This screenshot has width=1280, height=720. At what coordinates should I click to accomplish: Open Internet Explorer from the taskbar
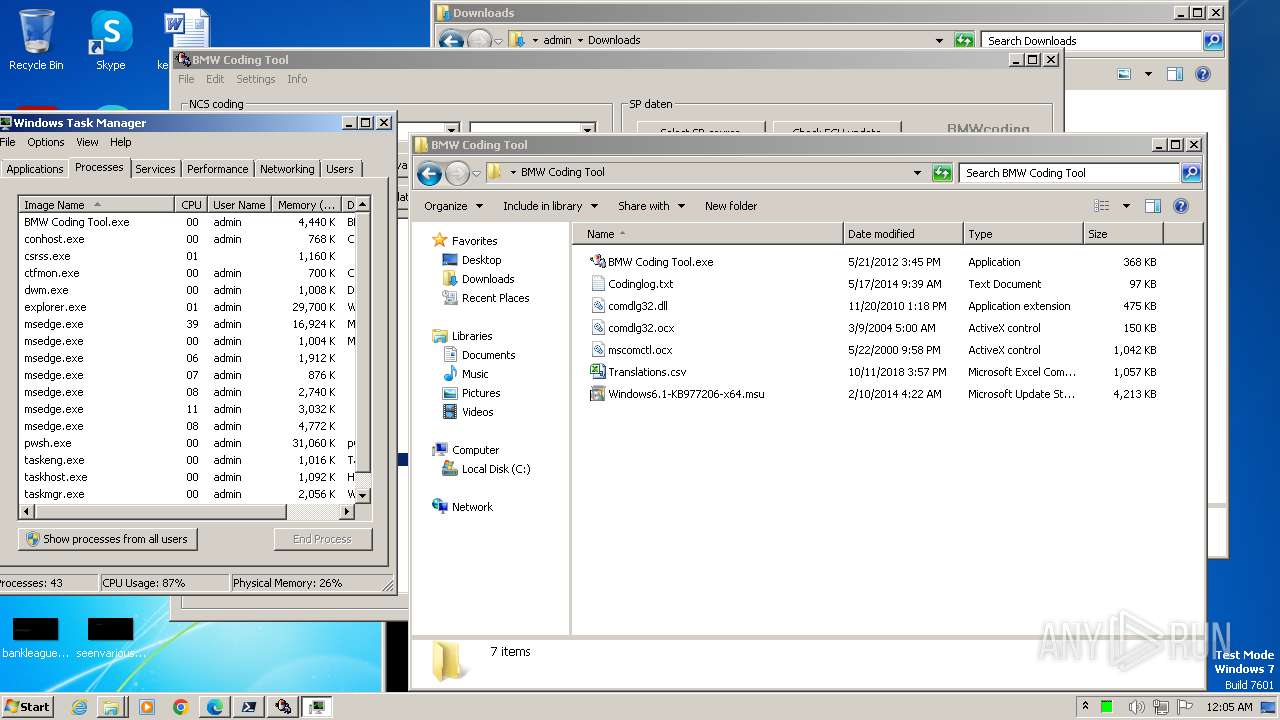tap(79, 707)
